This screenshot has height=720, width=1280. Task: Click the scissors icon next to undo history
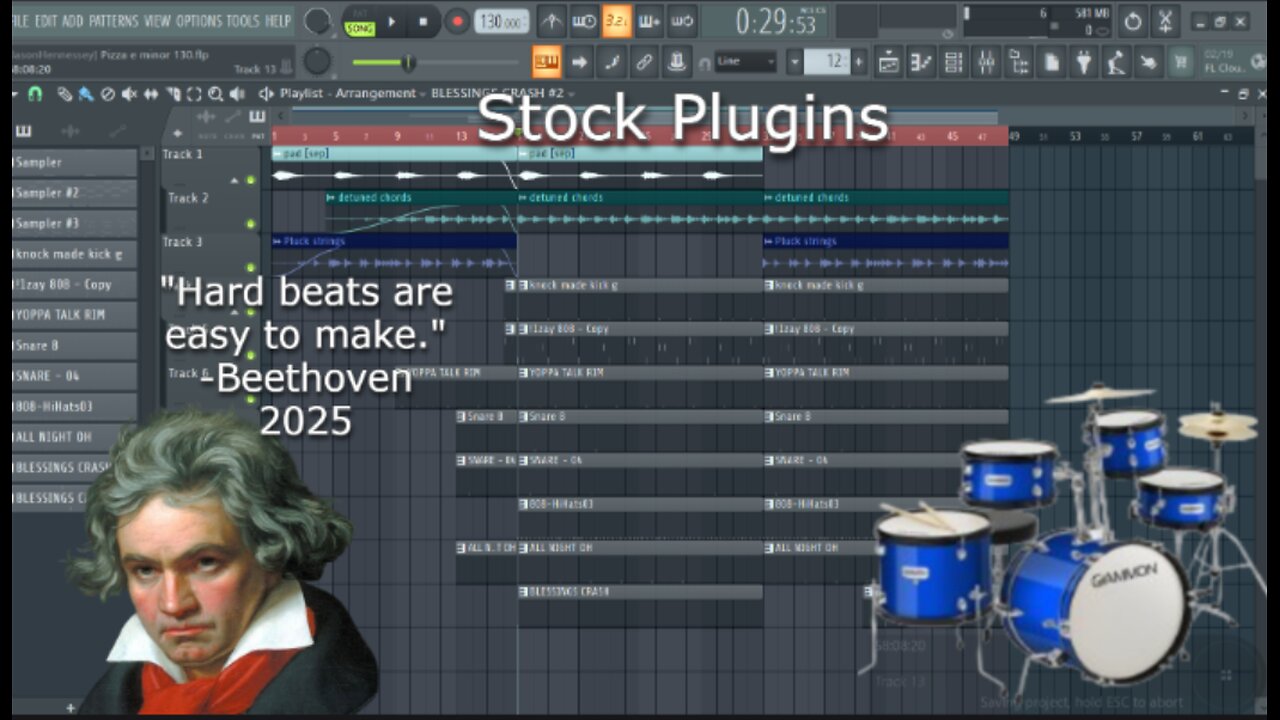1165,22
